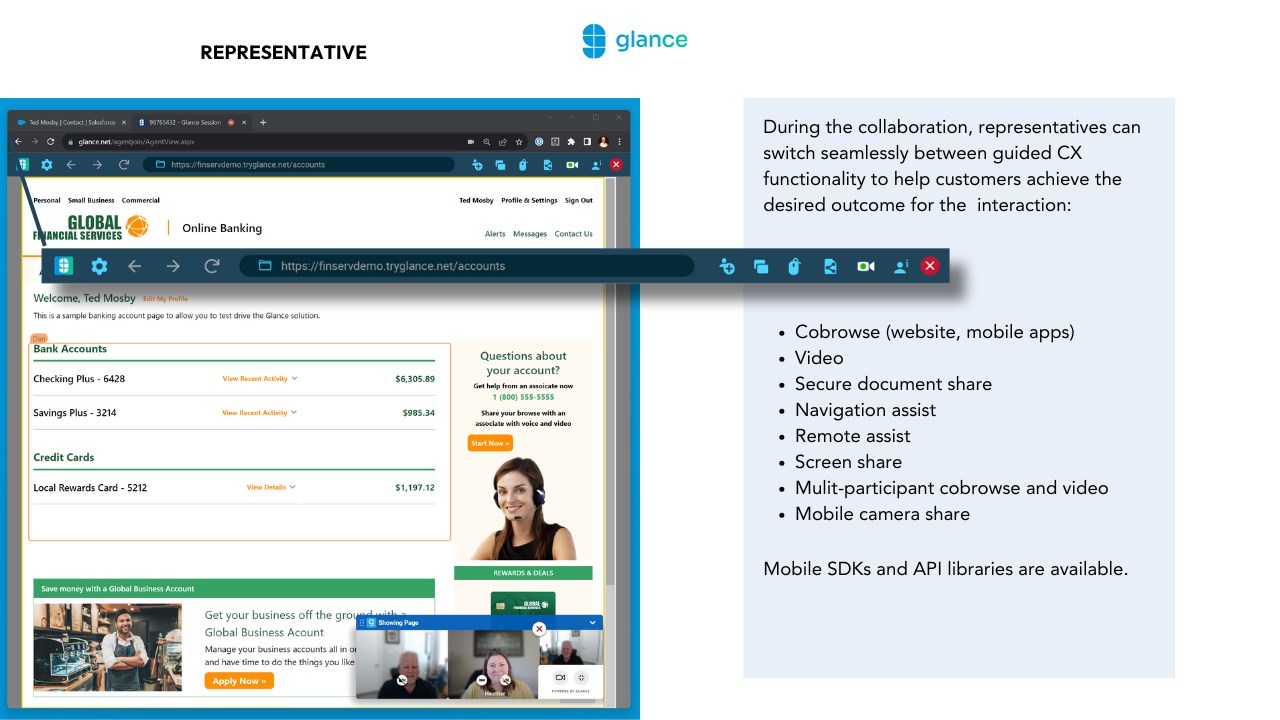Open Alerts link
Image resolution: width=1280 pixels, height=720 pixels.
coord(495,234)
